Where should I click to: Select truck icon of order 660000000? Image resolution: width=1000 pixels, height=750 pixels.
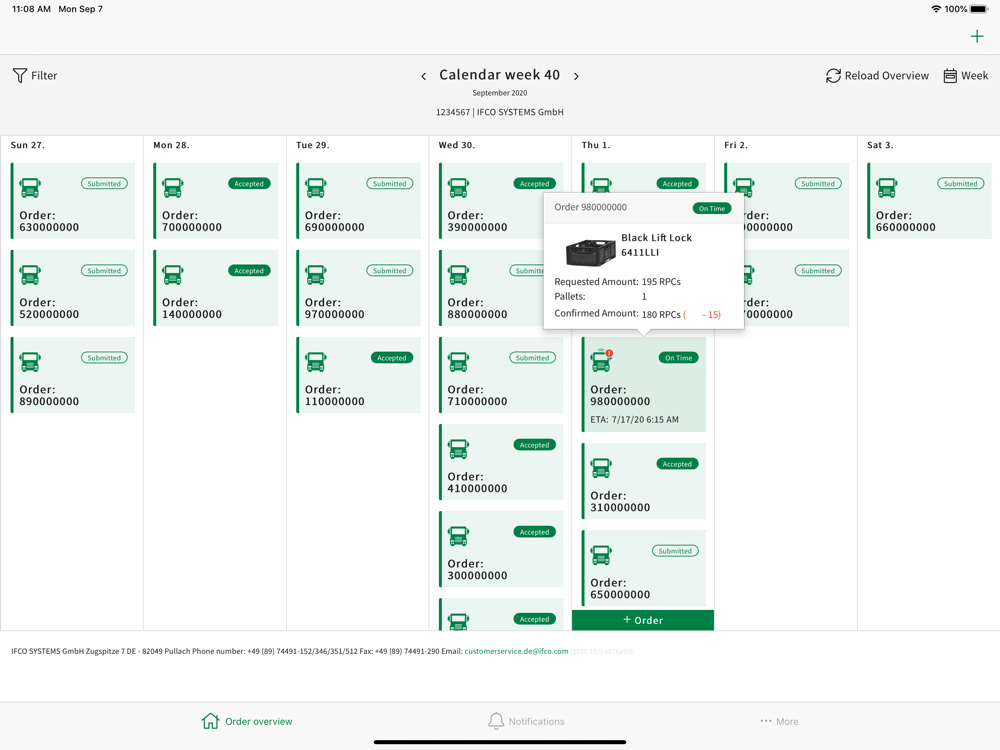pos(886,188)
